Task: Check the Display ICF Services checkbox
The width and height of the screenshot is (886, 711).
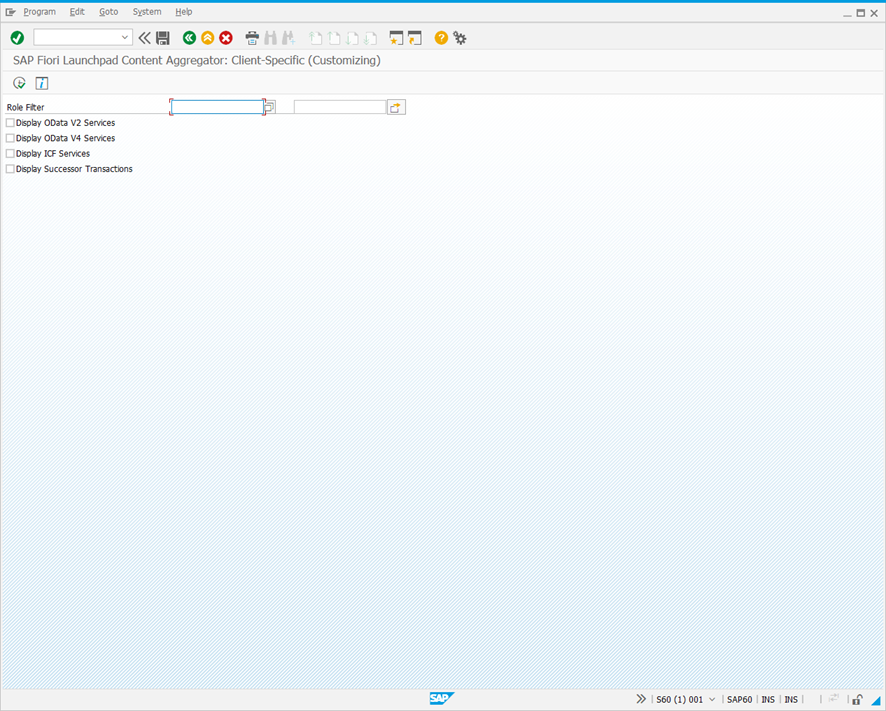Action: click(x=9, y=153)
